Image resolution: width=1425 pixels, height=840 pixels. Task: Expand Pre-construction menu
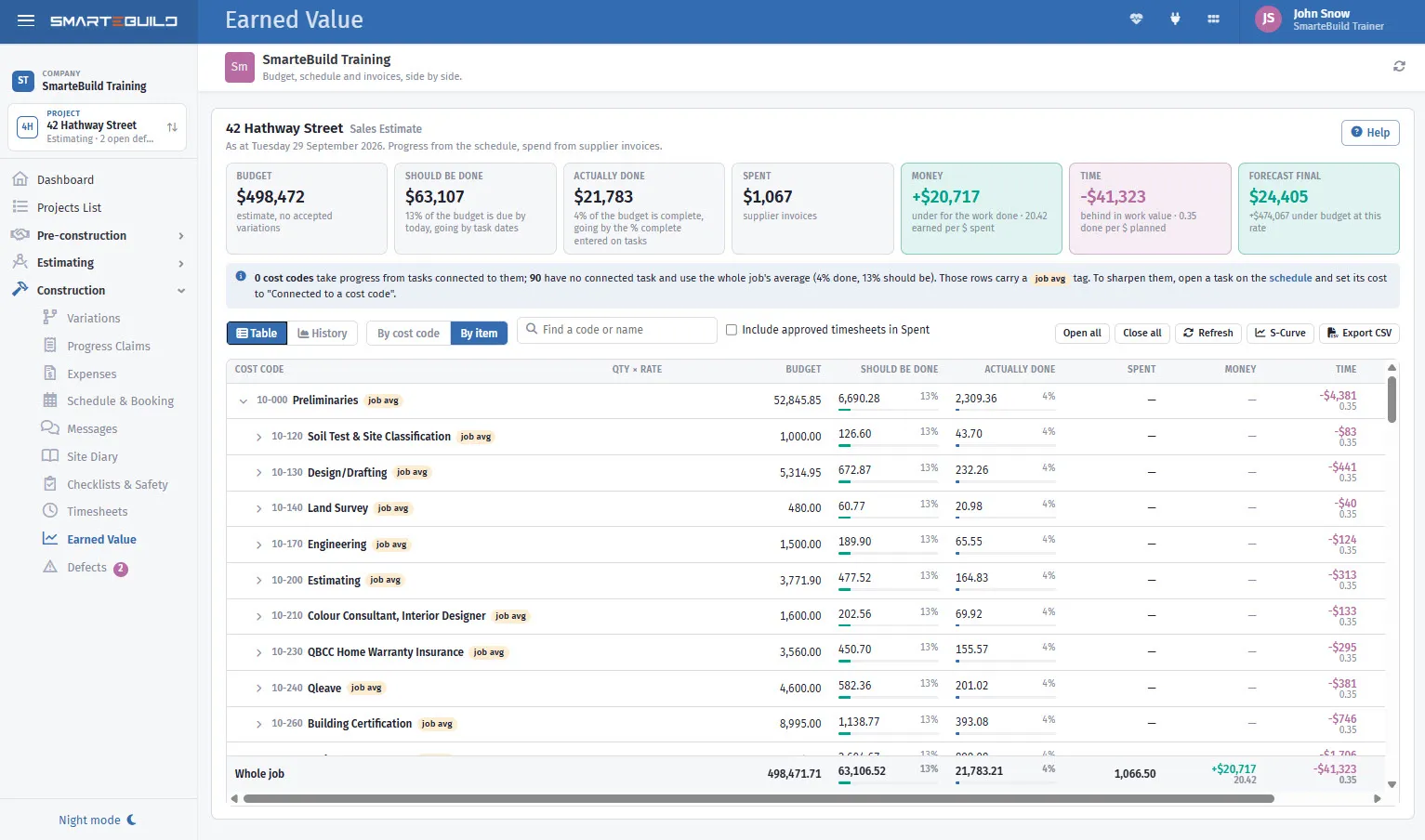click(98, 235)
